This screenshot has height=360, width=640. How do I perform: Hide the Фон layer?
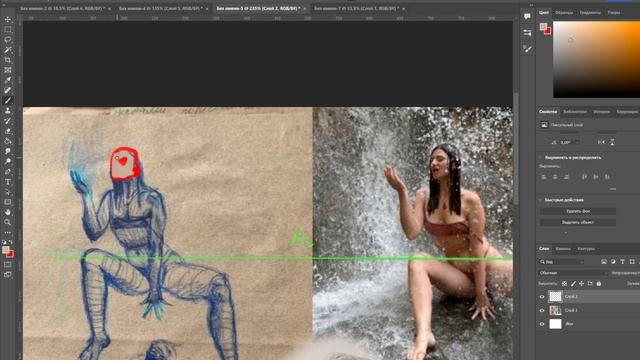click(x=542, y=324)
